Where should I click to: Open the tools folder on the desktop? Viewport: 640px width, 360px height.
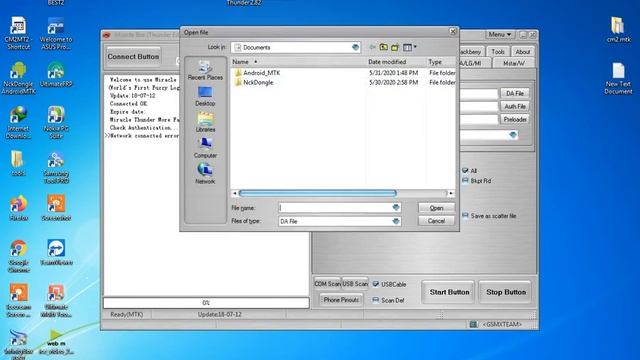pos(18,163)
